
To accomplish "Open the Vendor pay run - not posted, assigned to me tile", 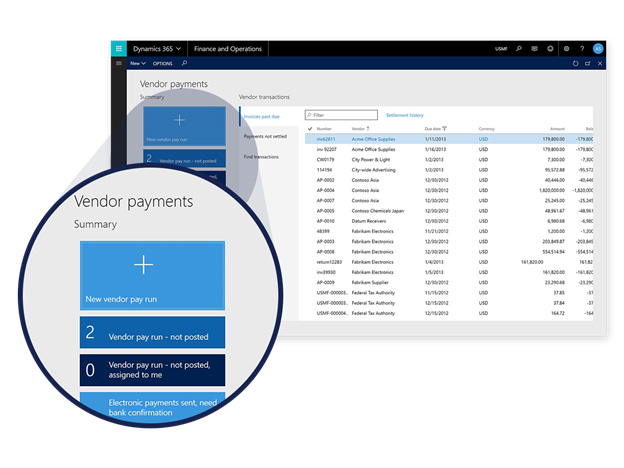I will point(152,370).
